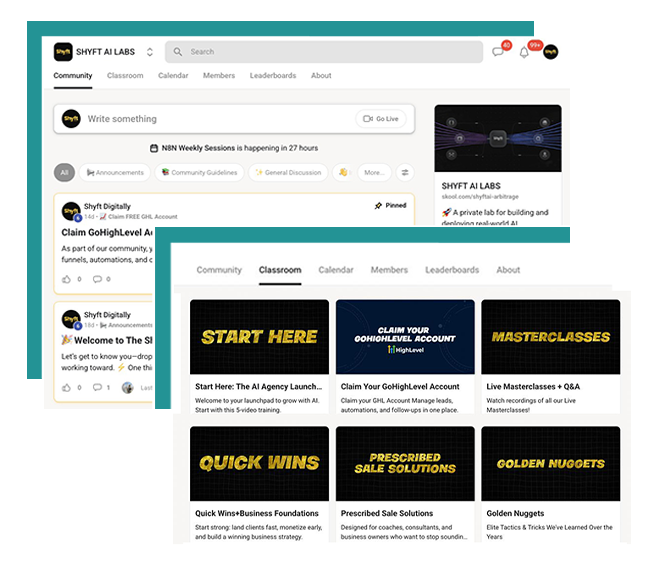Click the Claim Your GoHighLevel Account card title
This screenshot has height=587, width=657.
tap(400, 387)
